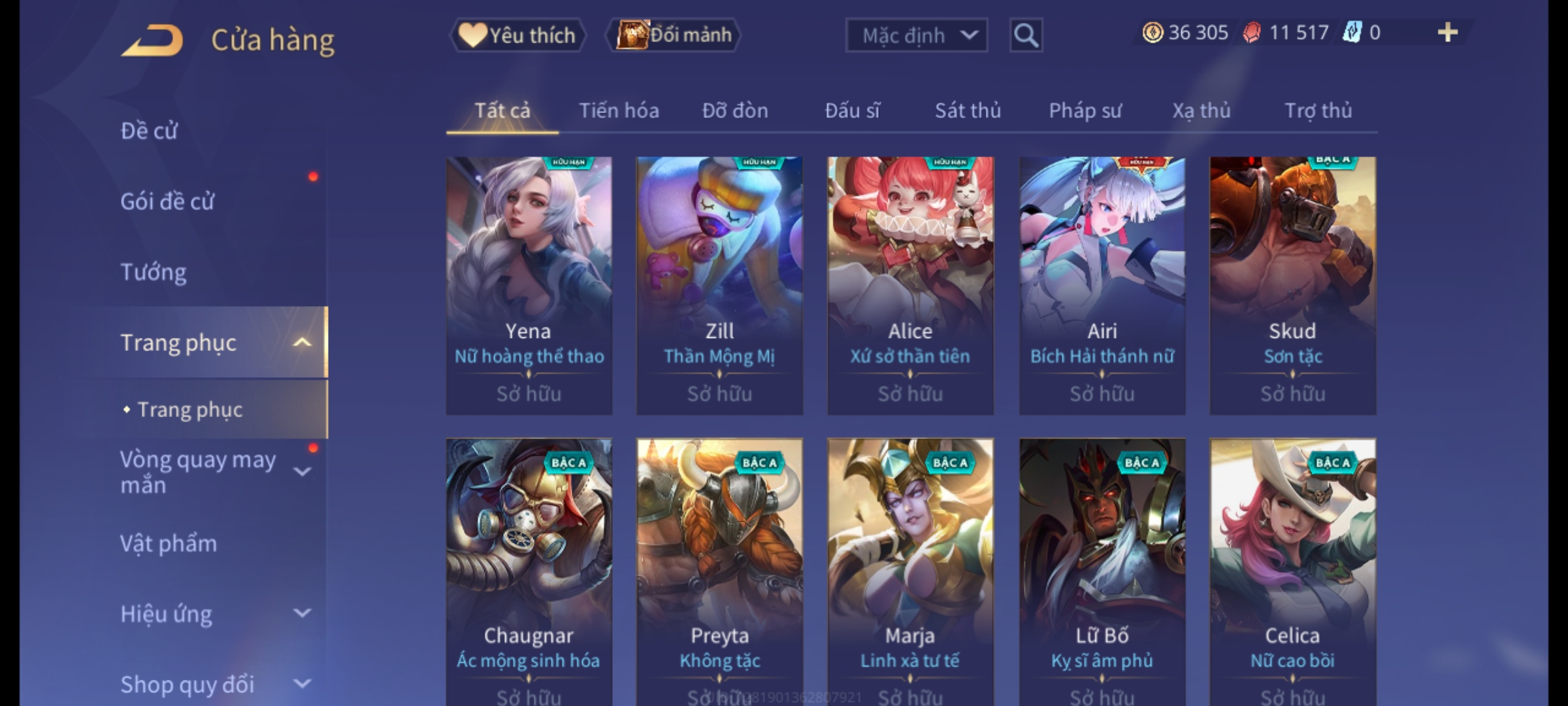
Task: Switch to the Sát thủ tab
Action: [968, 110]
